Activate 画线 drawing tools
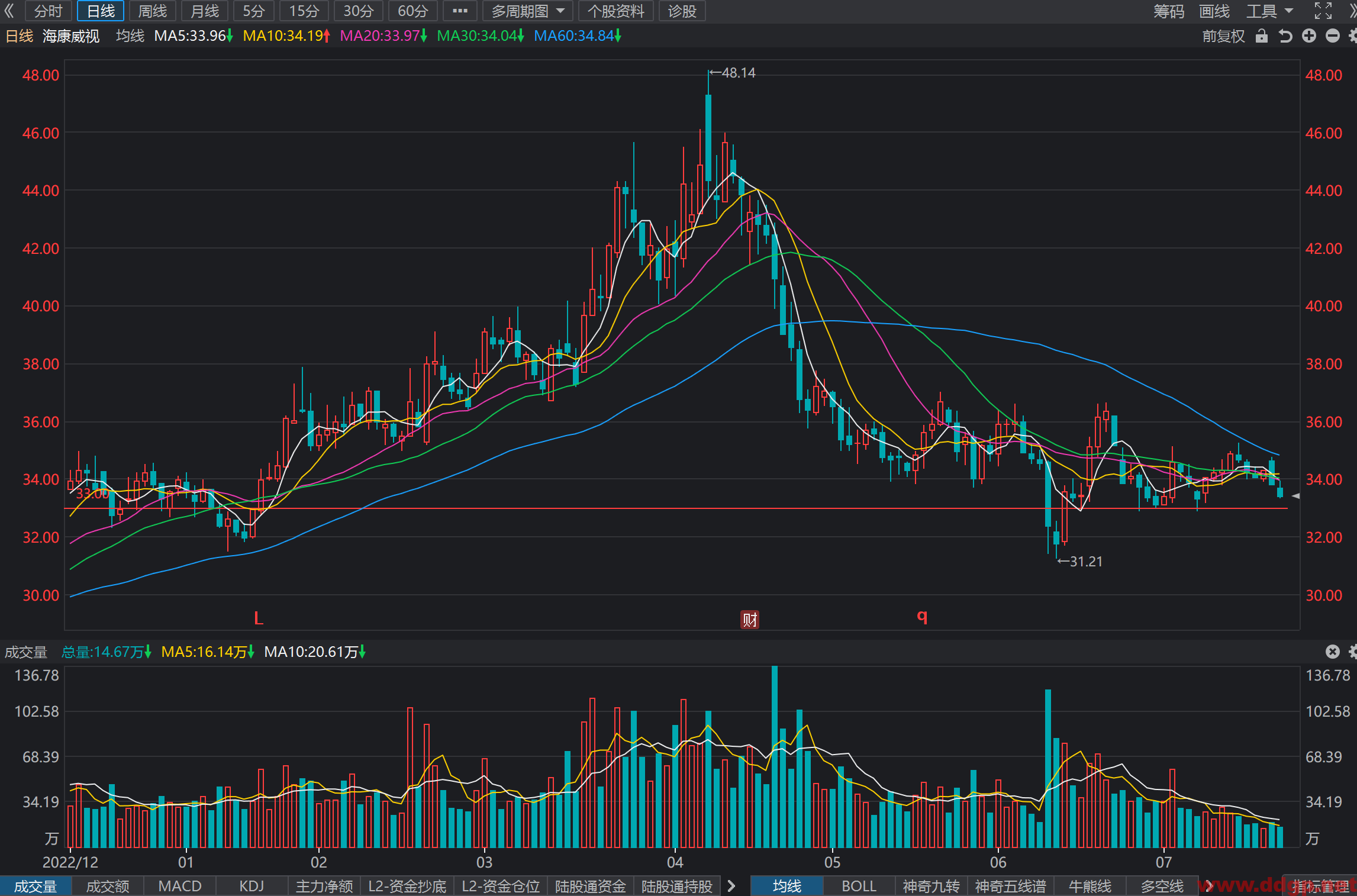The height and width of the screenshot is (896, 1357). pos(1214,11)
